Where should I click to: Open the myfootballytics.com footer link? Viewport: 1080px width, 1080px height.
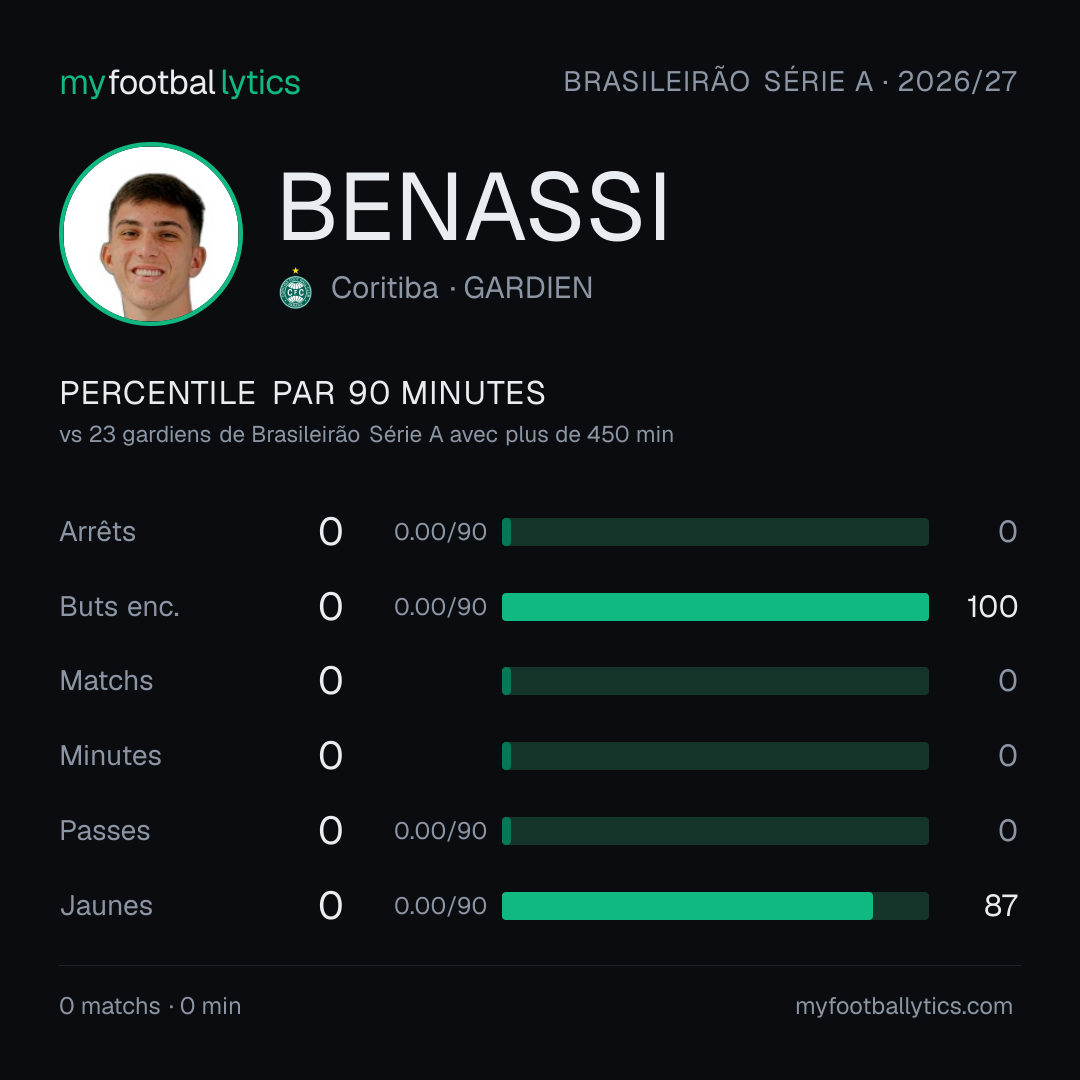(x=904, y=1006)
